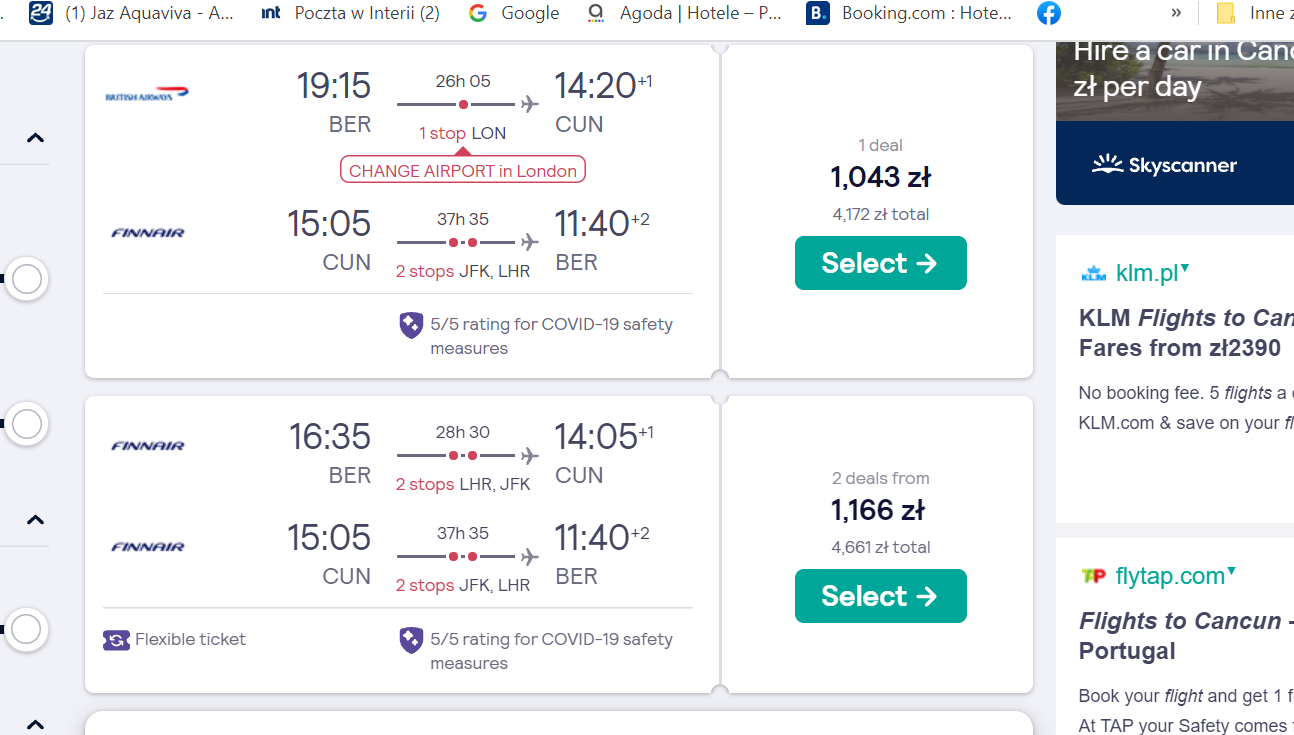Click COVID-19 shield icon in Finnair-only result
1294x735 pixels.
tap(411, 640)
